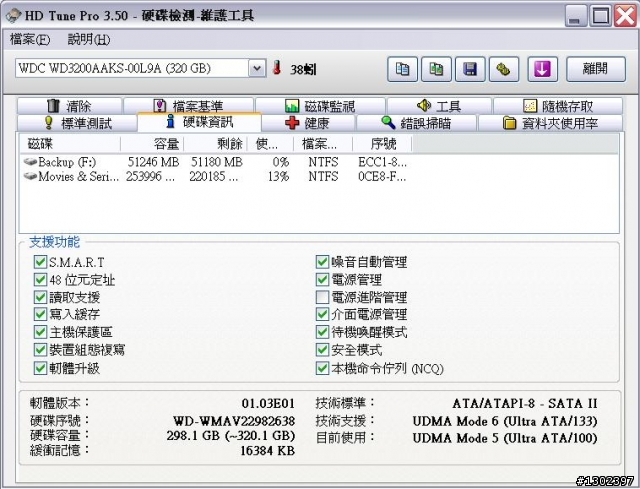This screenshot has width=640, height=489.
Task: Switch to the 標準測試 tab
Action: point(77,123)
